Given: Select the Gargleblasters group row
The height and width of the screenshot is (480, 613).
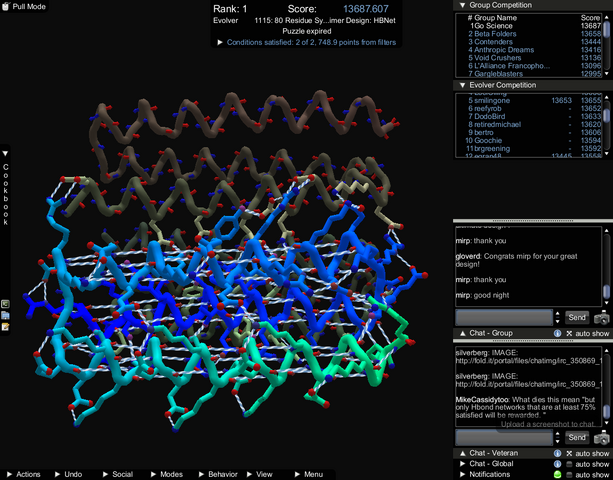Looking at the screenshot, I should click(529, 73).
